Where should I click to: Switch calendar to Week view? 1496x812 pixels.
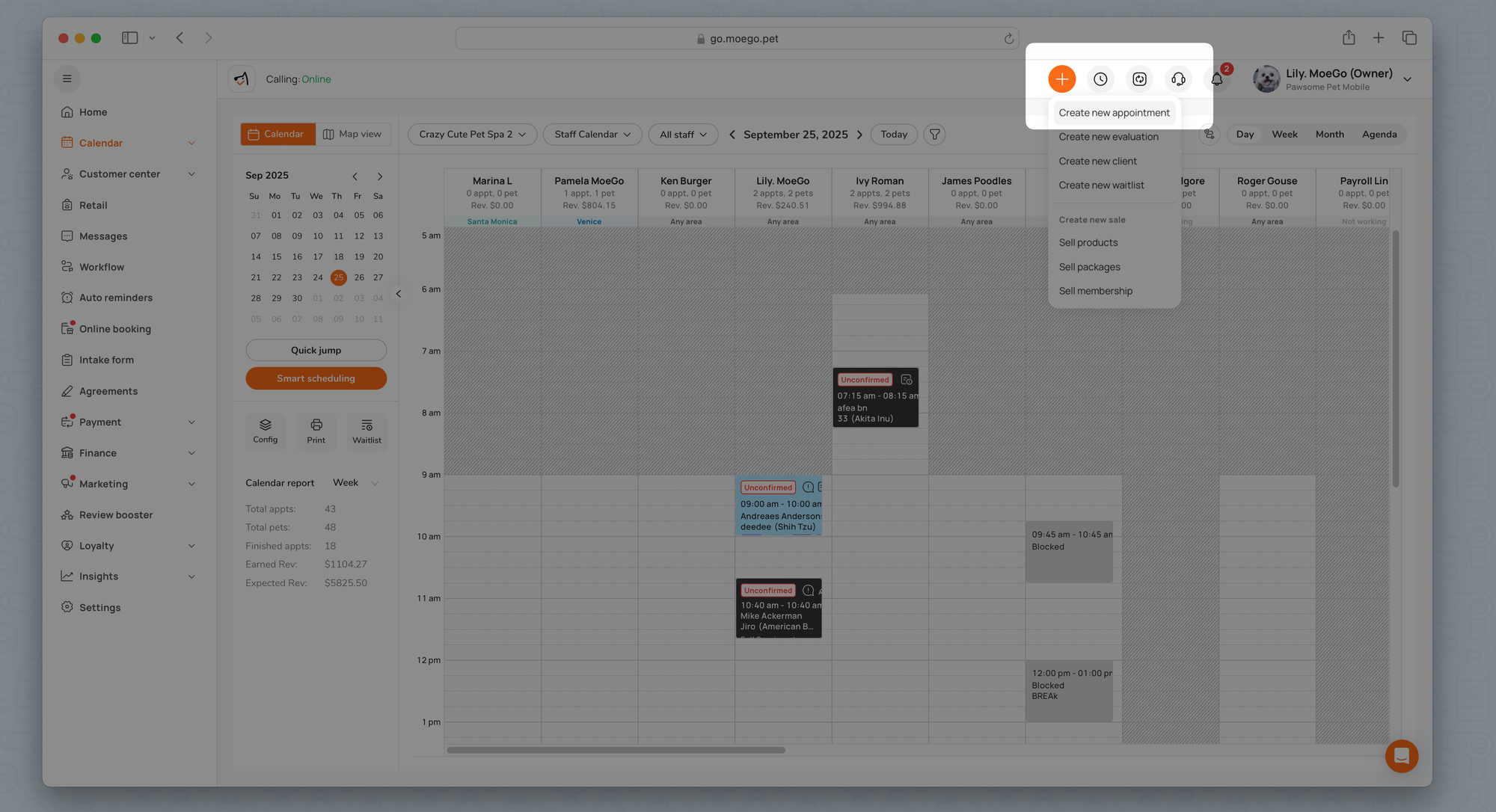[x=1284, y=135]
